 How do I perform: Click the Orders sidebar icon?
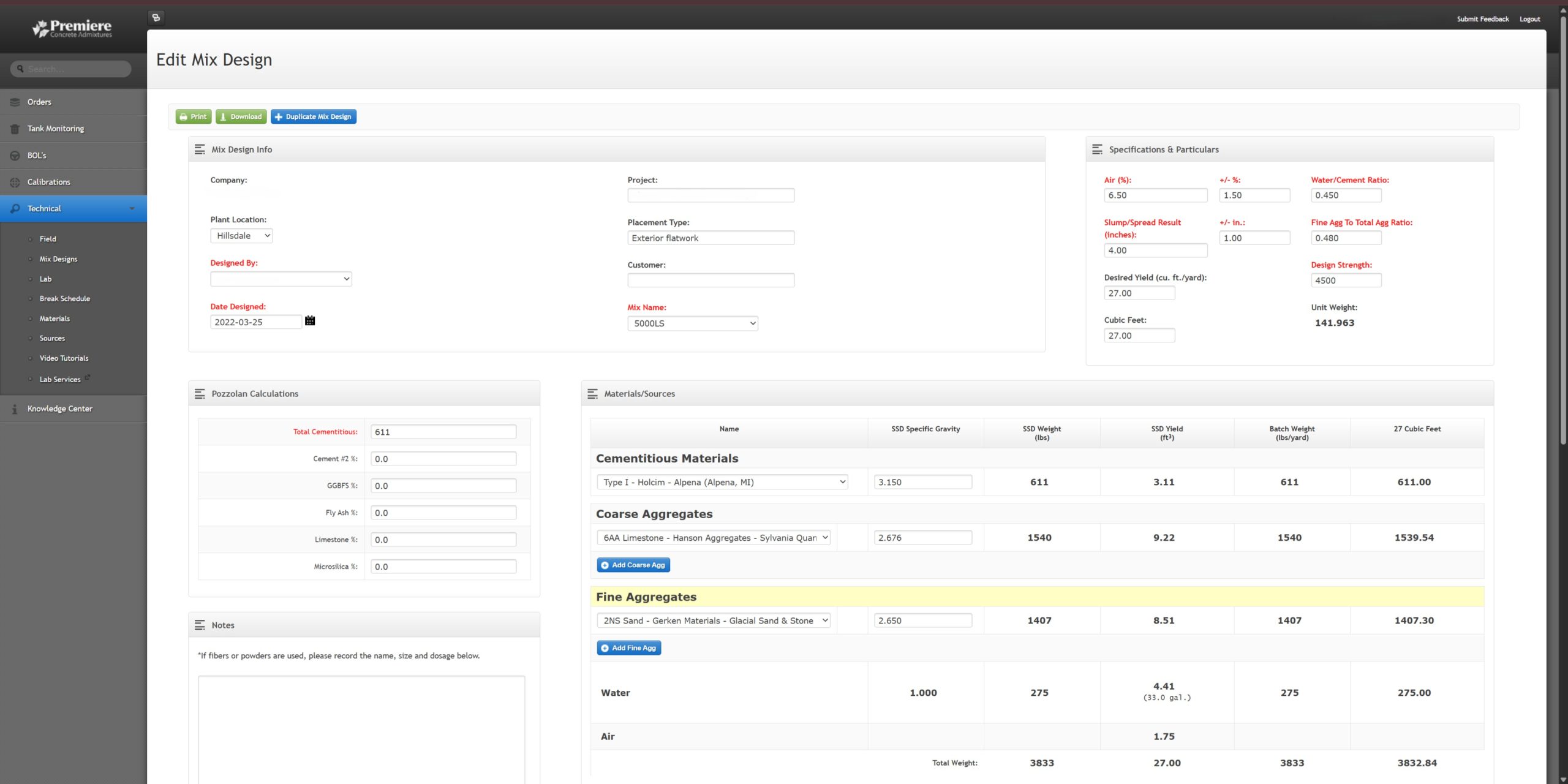(15, 102)
